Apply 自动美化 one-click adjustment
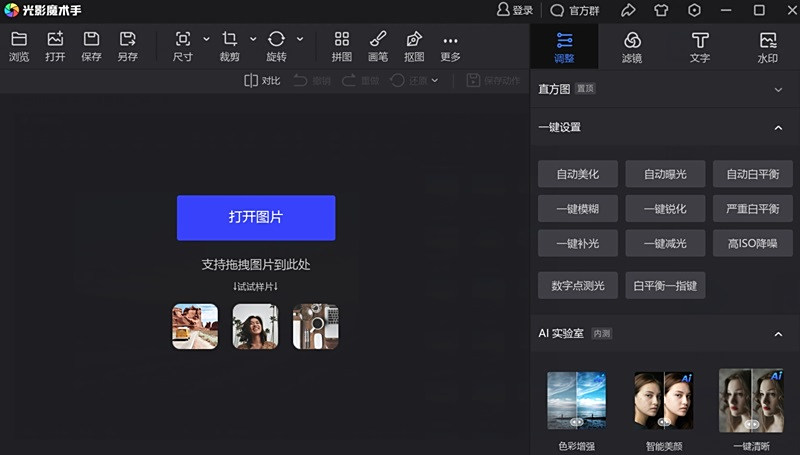The height and width of the screenshot is (455, 800). (x=578, y=174)
